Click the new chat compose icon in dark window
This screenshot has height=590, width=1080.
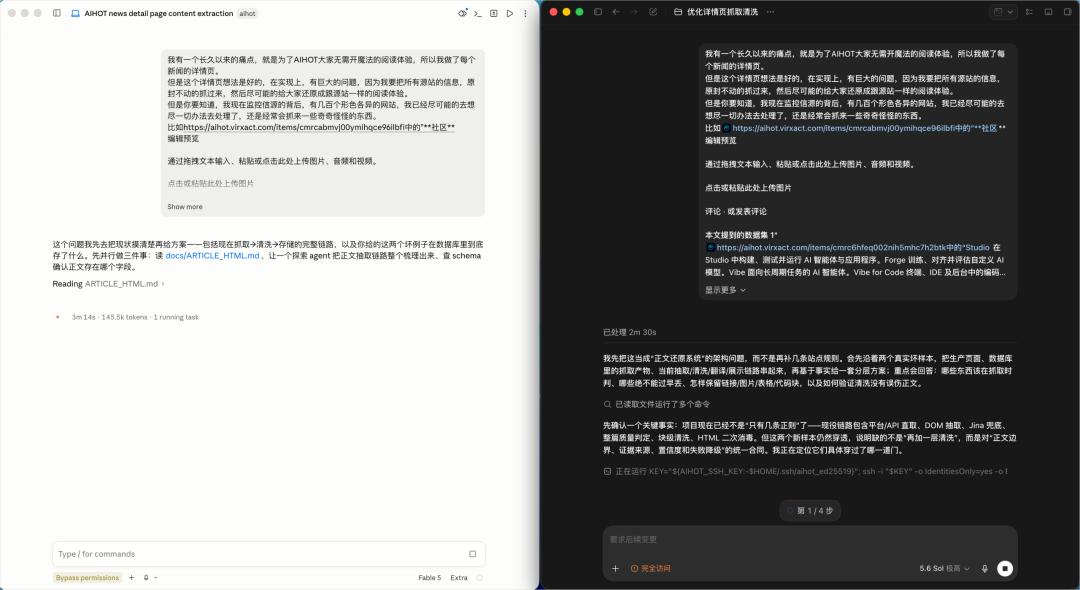coord(653,12)
